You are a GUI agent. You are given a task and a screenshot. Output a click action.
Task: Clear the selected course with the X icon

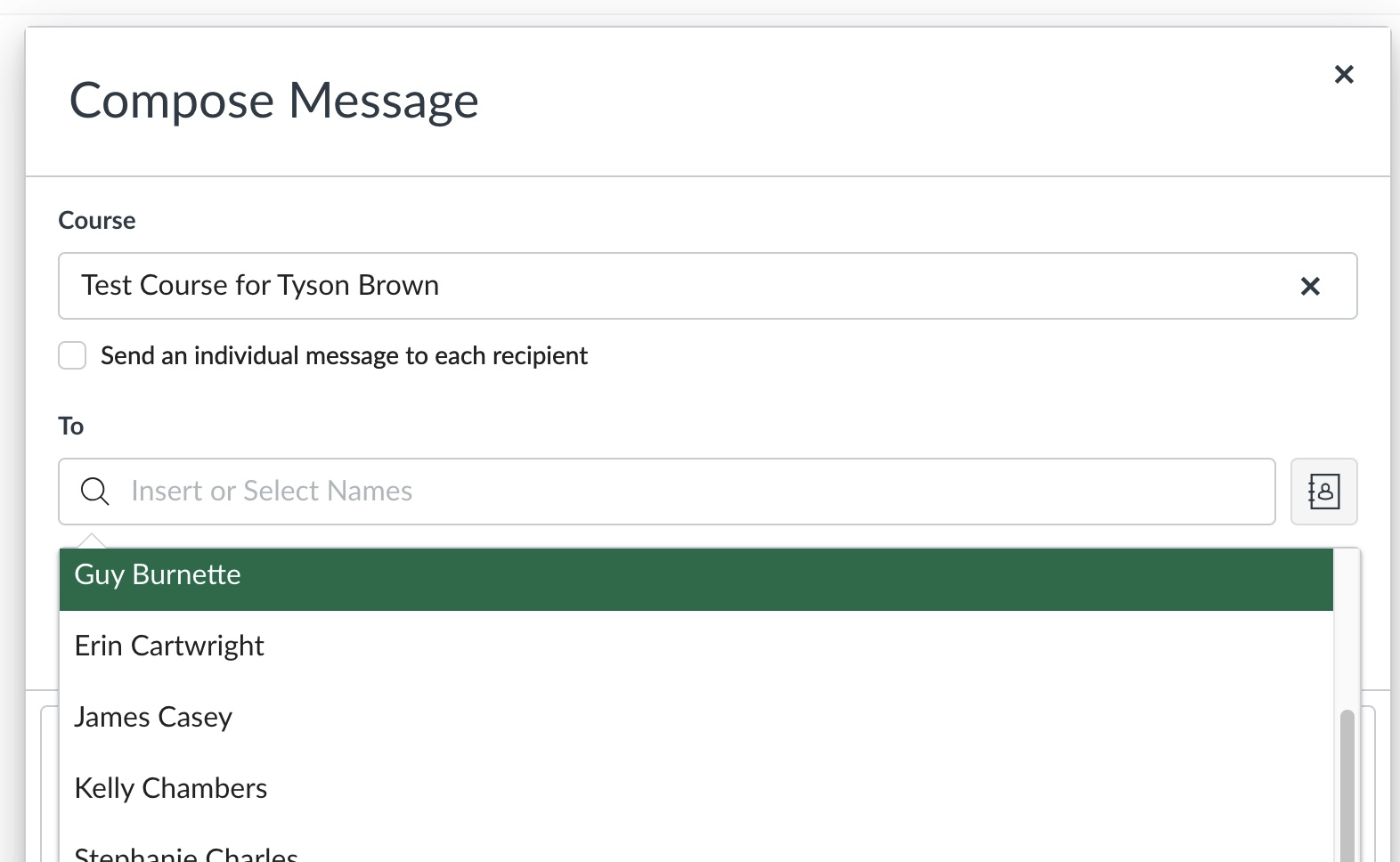point(1310,286)
